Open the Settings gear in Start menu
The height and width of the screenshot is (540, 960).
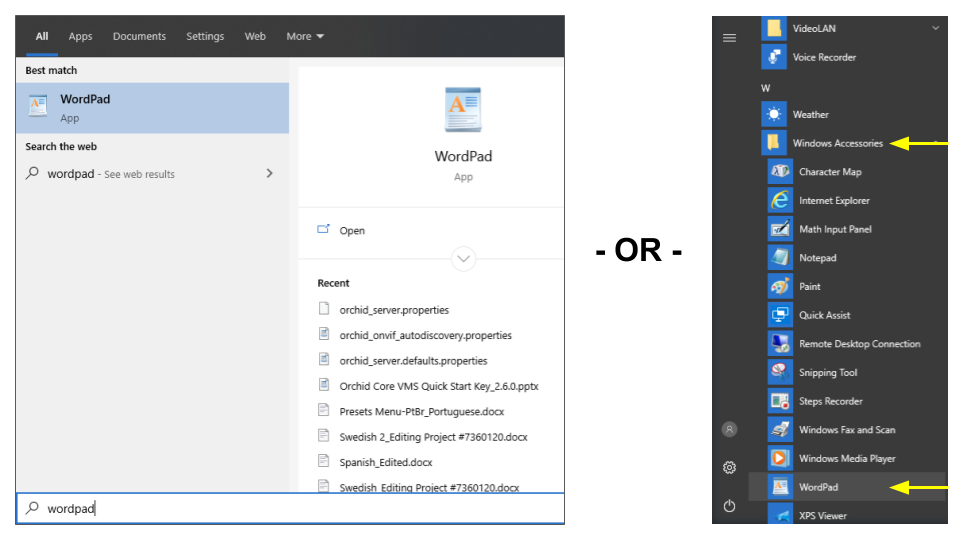tap(729, 468)
